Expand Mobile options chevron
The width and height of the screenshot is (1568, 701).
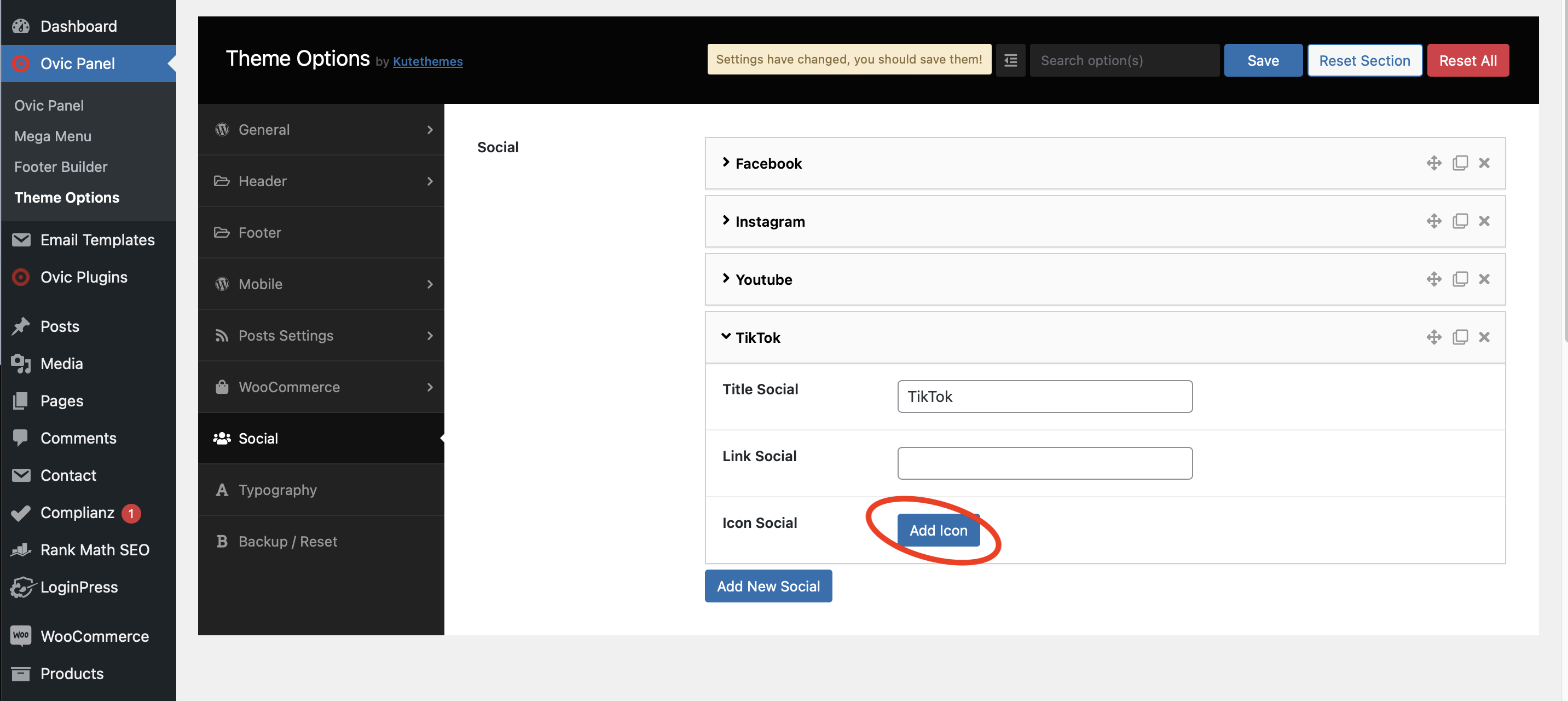pos(430,284)
